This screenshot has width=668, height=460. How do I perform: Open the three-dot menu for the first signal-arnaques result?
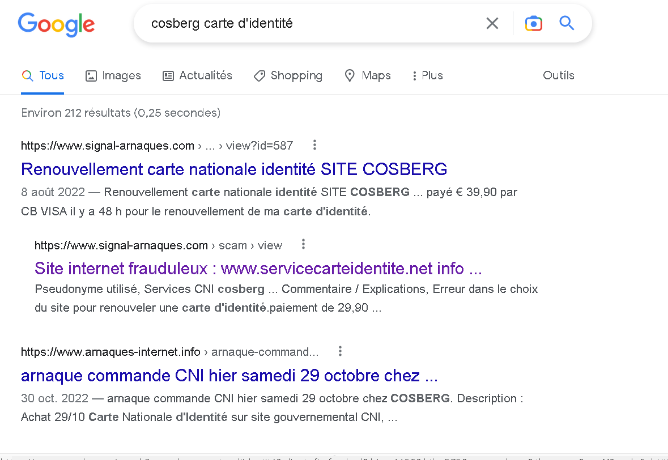coord(314,145)
